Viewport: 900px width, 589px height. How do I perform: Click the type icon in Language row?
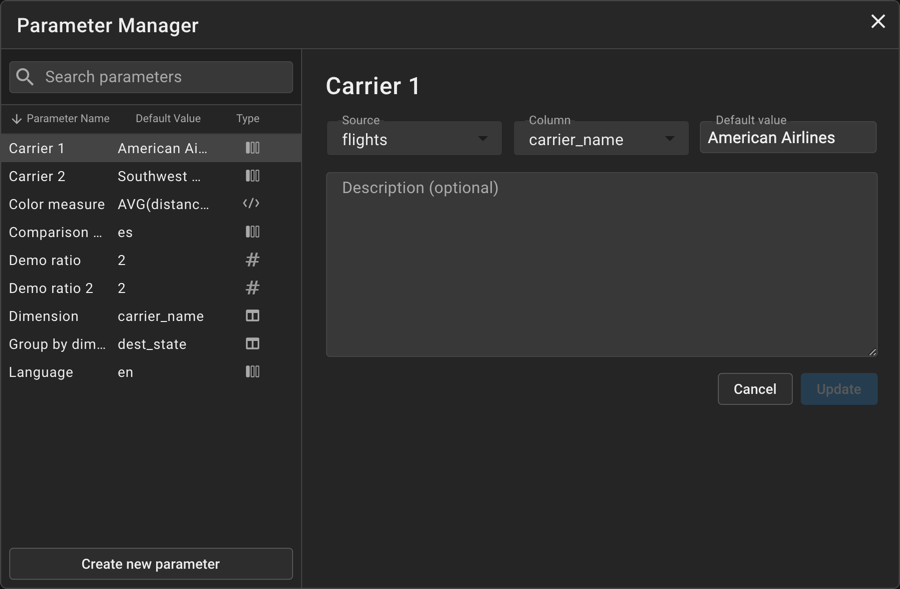(252, 372)
